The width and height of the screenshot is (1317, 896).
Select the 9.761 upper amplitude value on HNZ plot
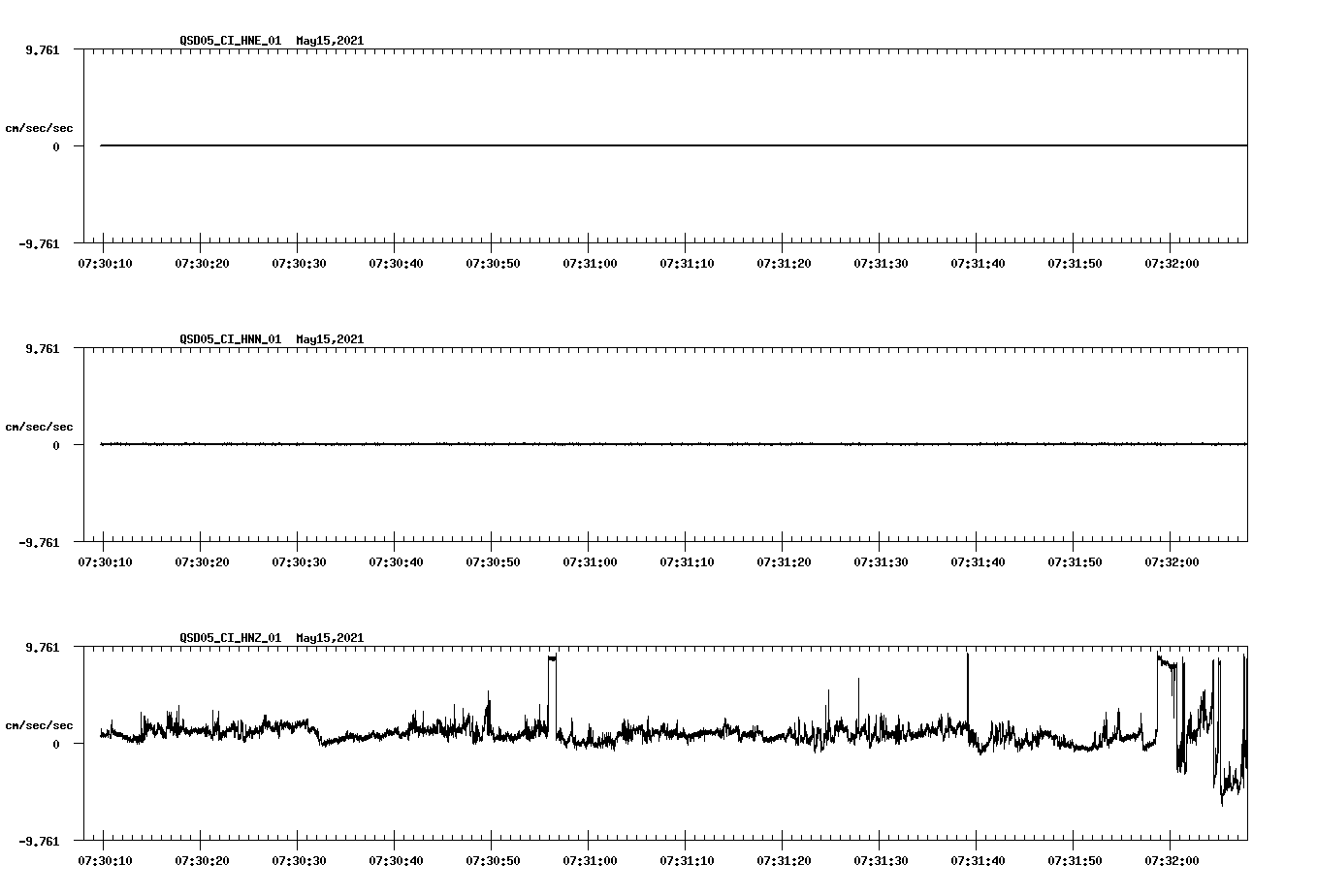43,648
